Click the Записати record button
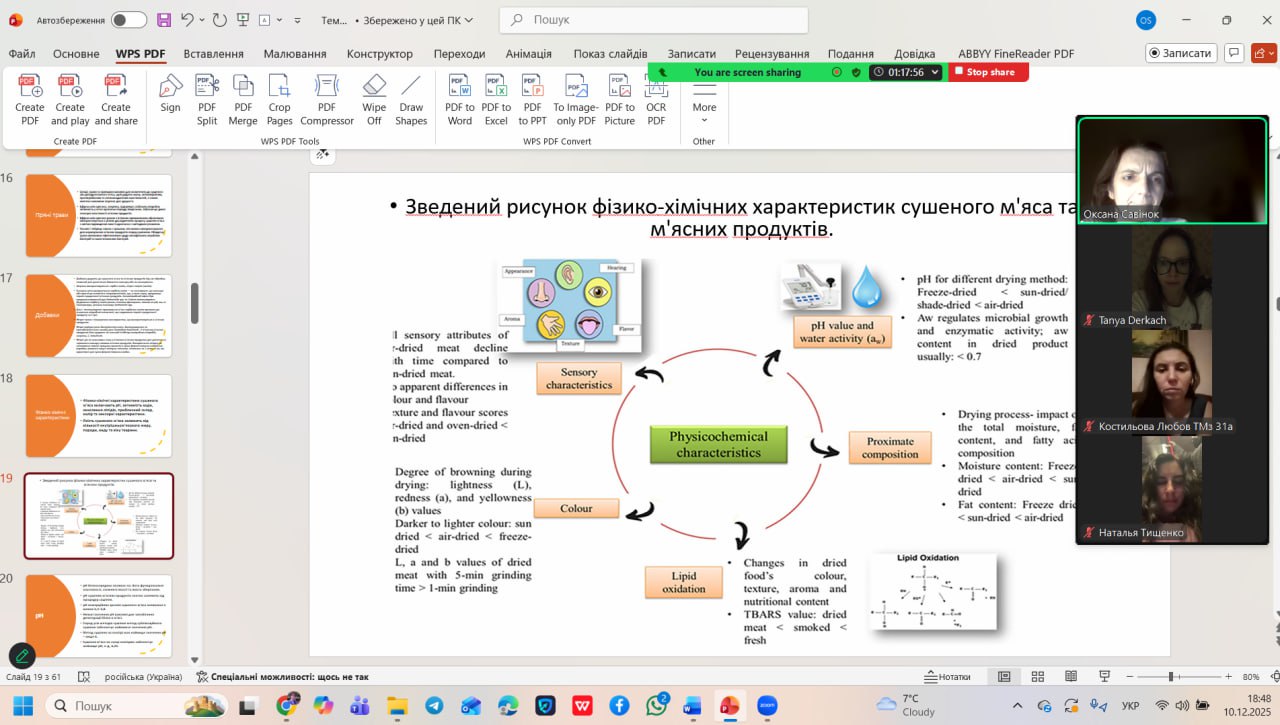 pyautogui.click(x=1180, y=53)
